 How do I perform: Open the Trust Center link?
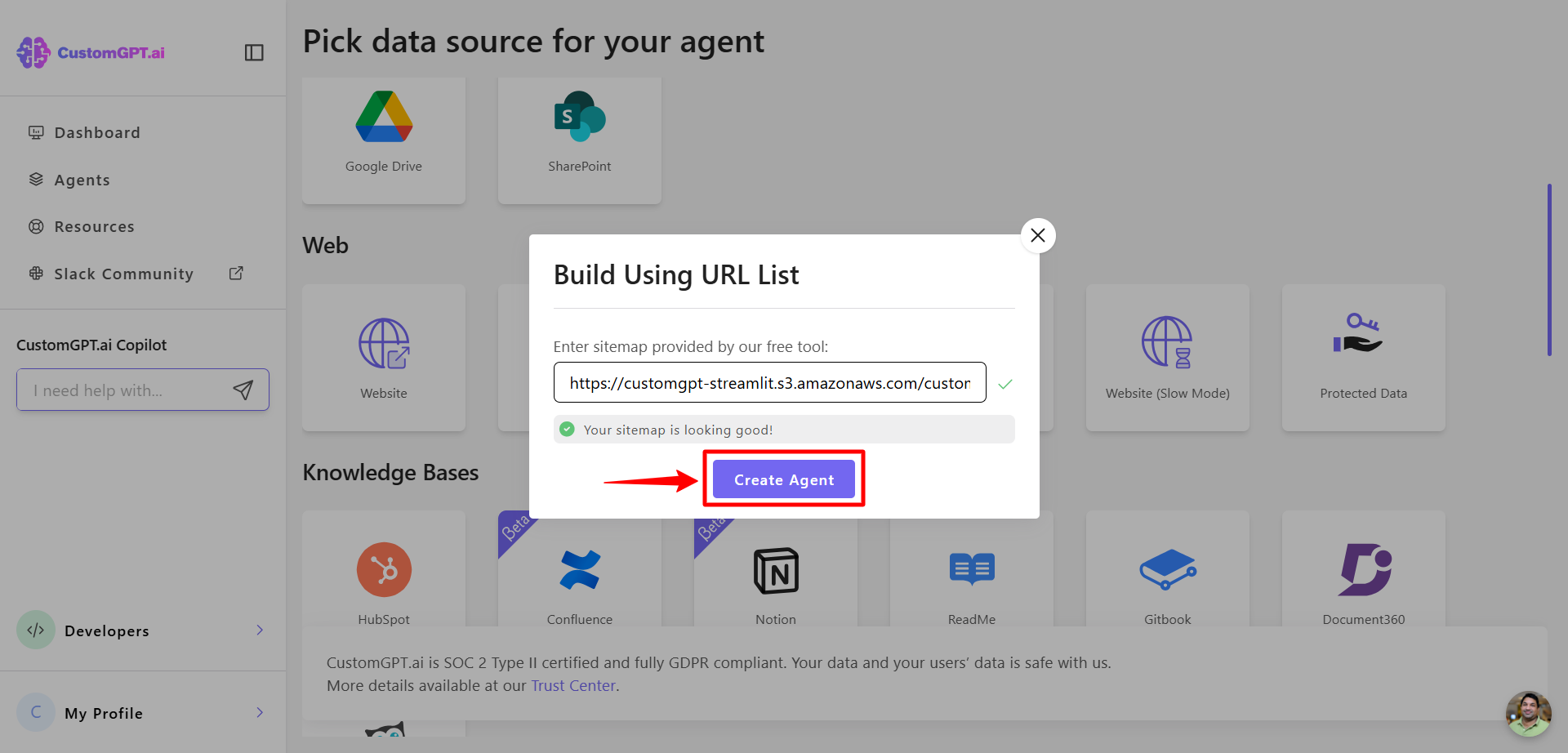point(573,686)
